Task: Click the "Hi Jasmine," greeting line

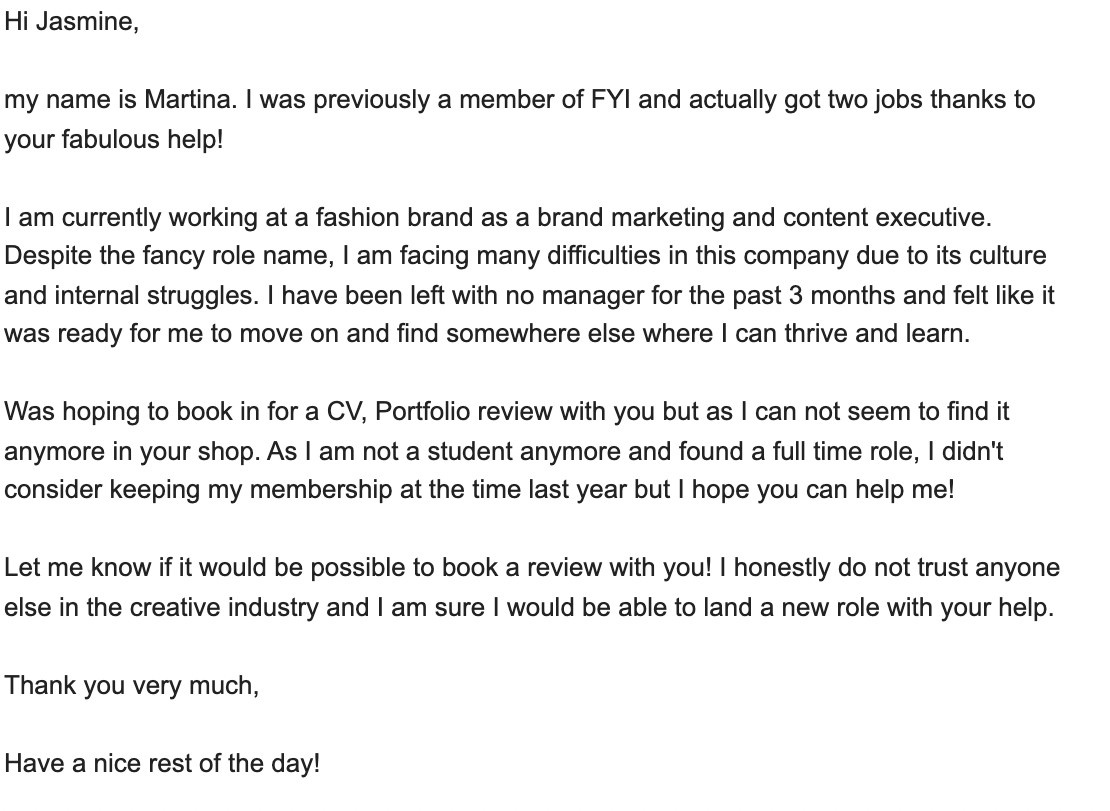Action: pyautogui.click(x=71, y=22)
